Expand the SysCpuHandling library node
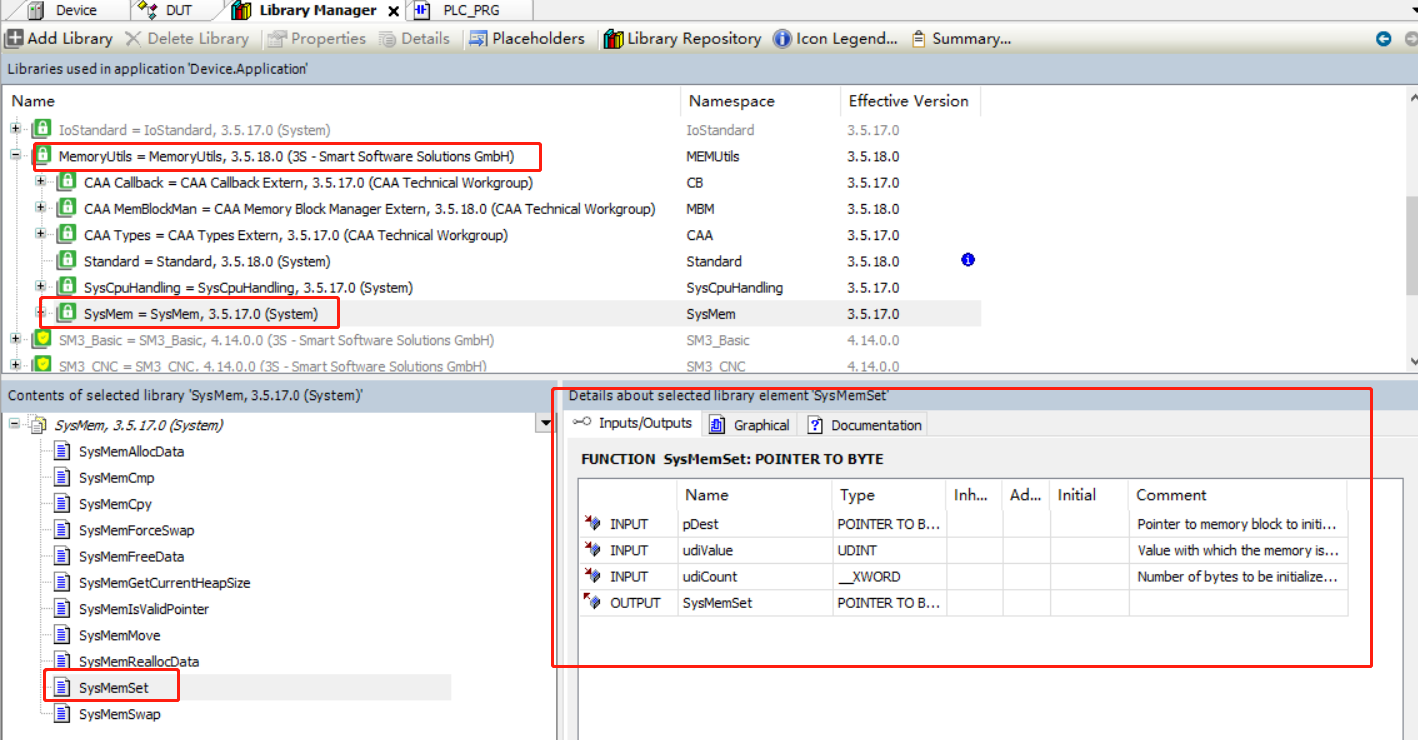1418x740 pixels. [40, 286]
